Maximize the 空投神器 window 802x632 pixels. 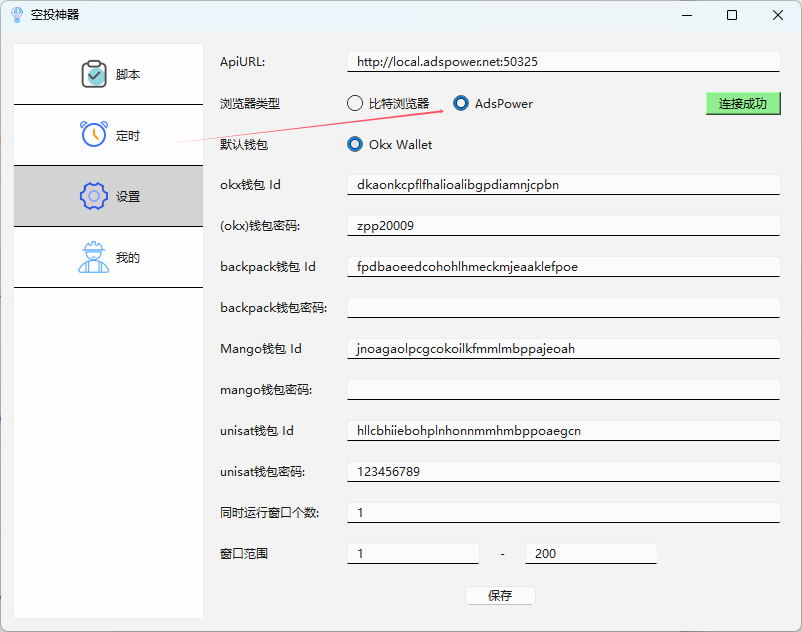[732, 15]
